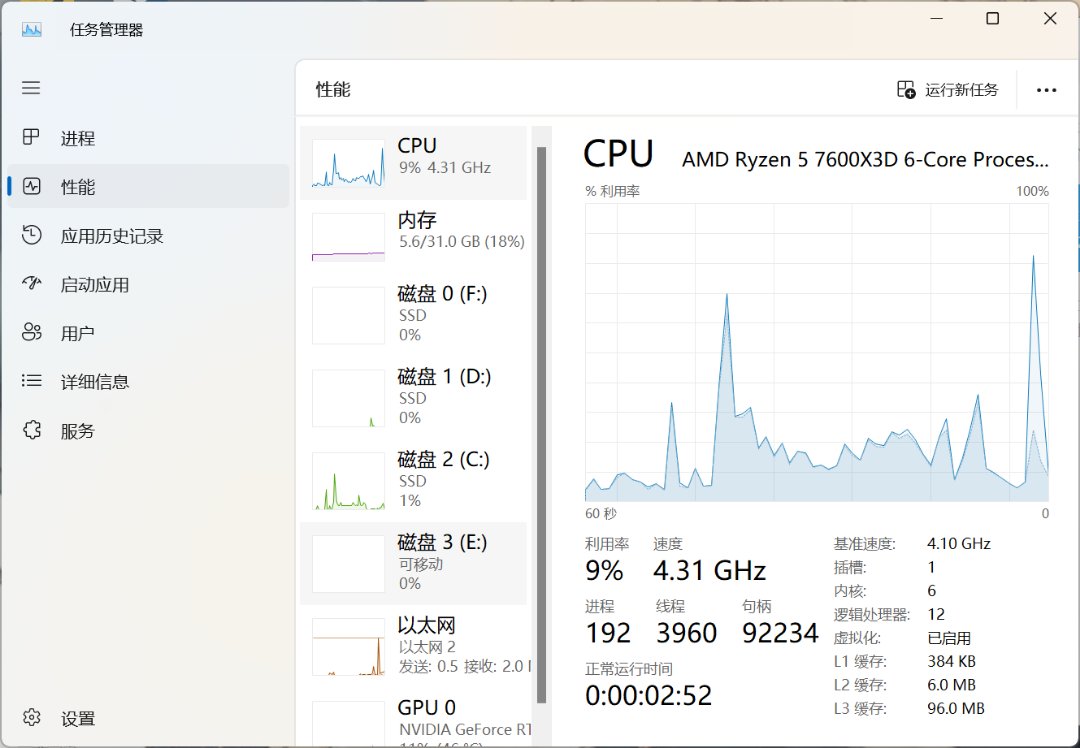Open the 应用历史记录 clock icon

click(x=32, y=235)
